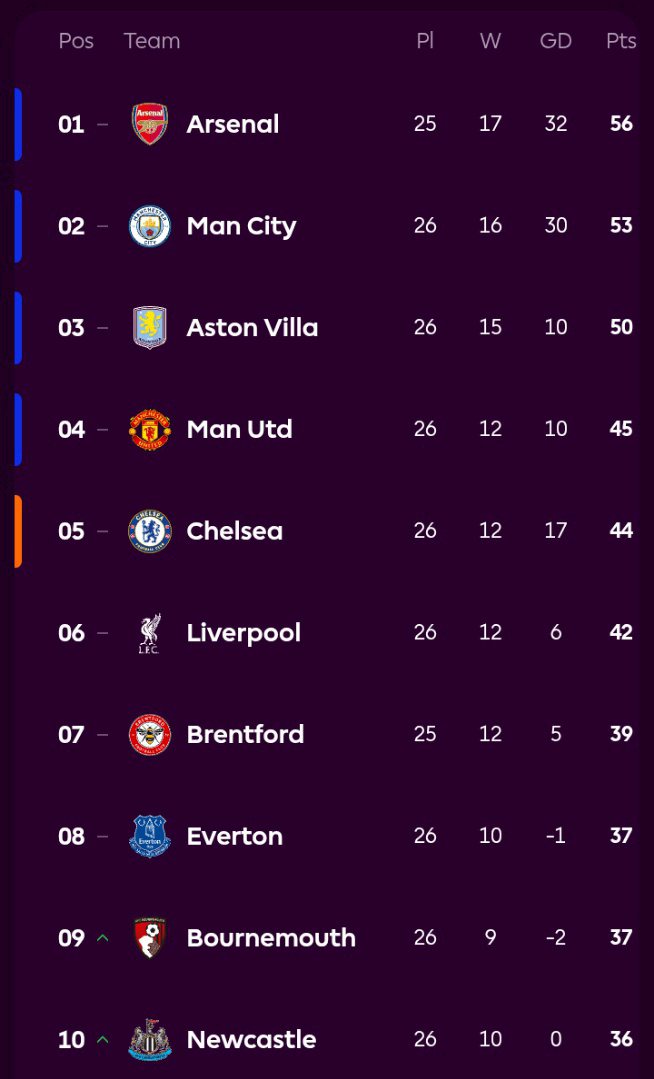Viewport: 654px width, 1079px height.
Task: Click the Man City club badge
Action: [x=150, y=226]
